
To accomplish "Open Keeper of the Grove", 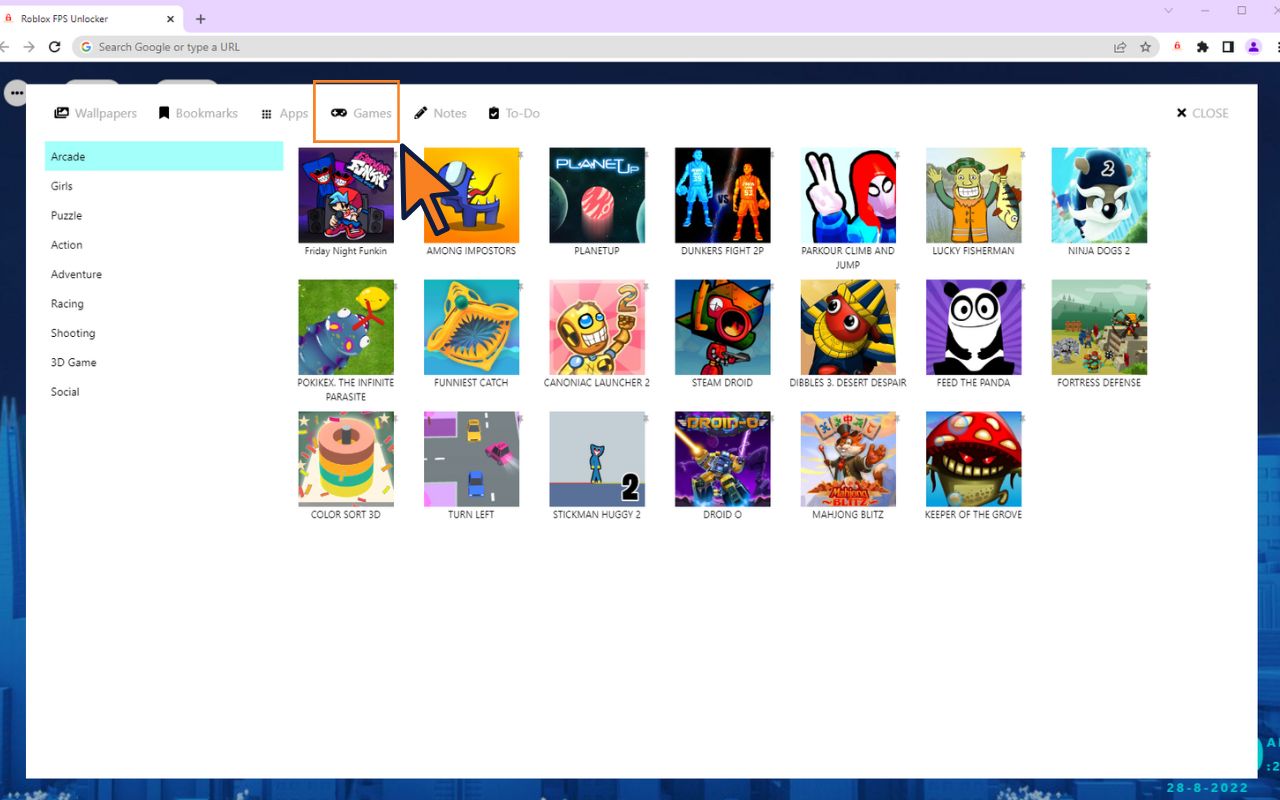I will coord(973,460).
